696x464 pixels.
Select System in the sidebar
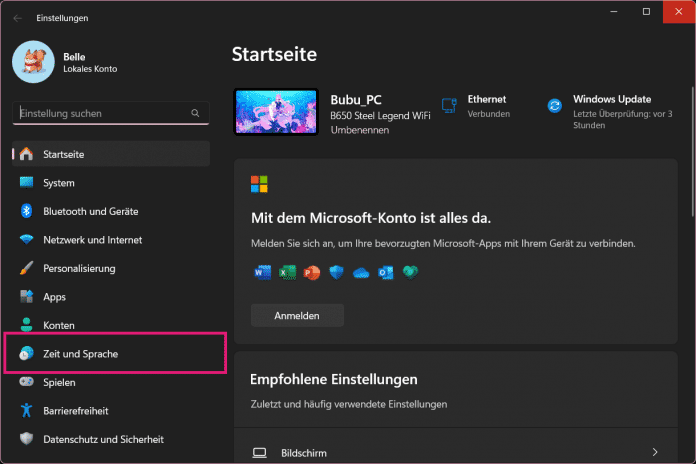[x=59, y=183]
